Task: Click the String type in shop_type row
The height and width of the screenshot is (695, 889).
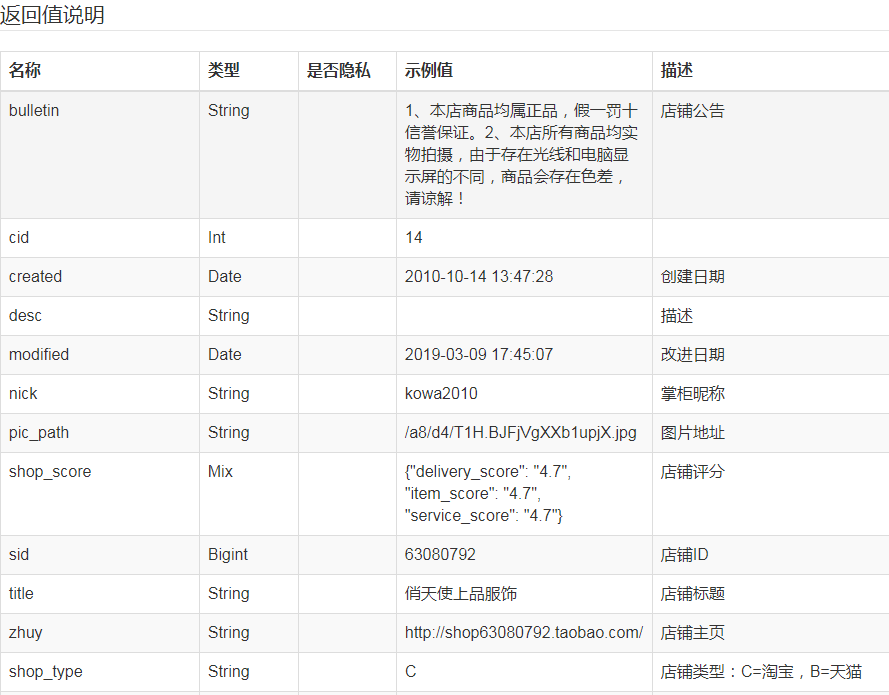Action: (228, 672)
